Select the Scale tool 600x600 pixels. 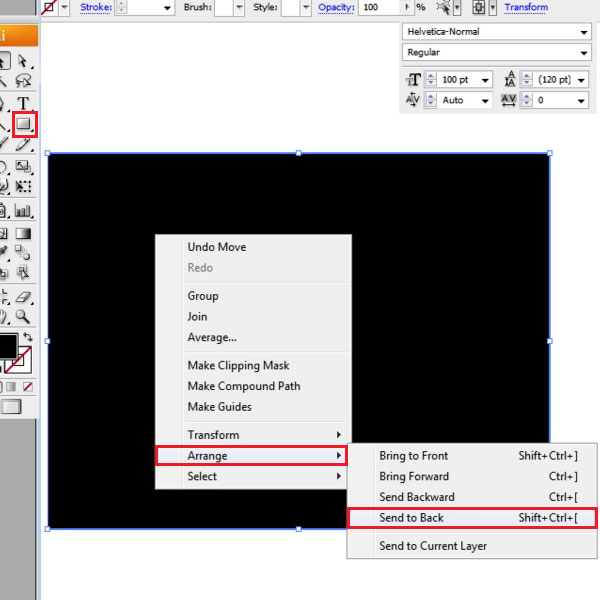(23, 166)
